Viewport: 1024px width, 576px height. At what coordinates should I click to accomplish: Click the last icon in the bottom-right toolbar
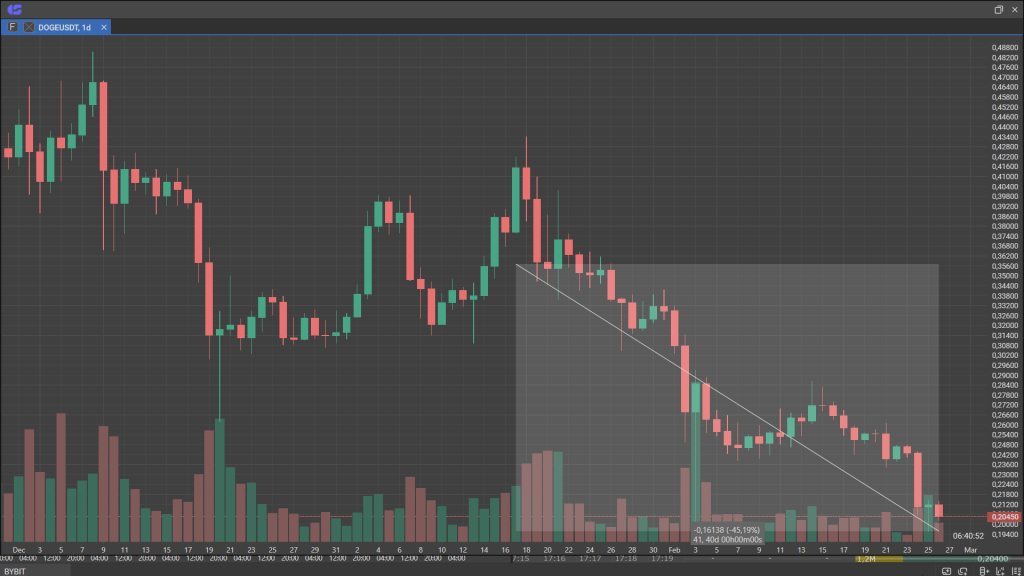(x=1014, y=570)
